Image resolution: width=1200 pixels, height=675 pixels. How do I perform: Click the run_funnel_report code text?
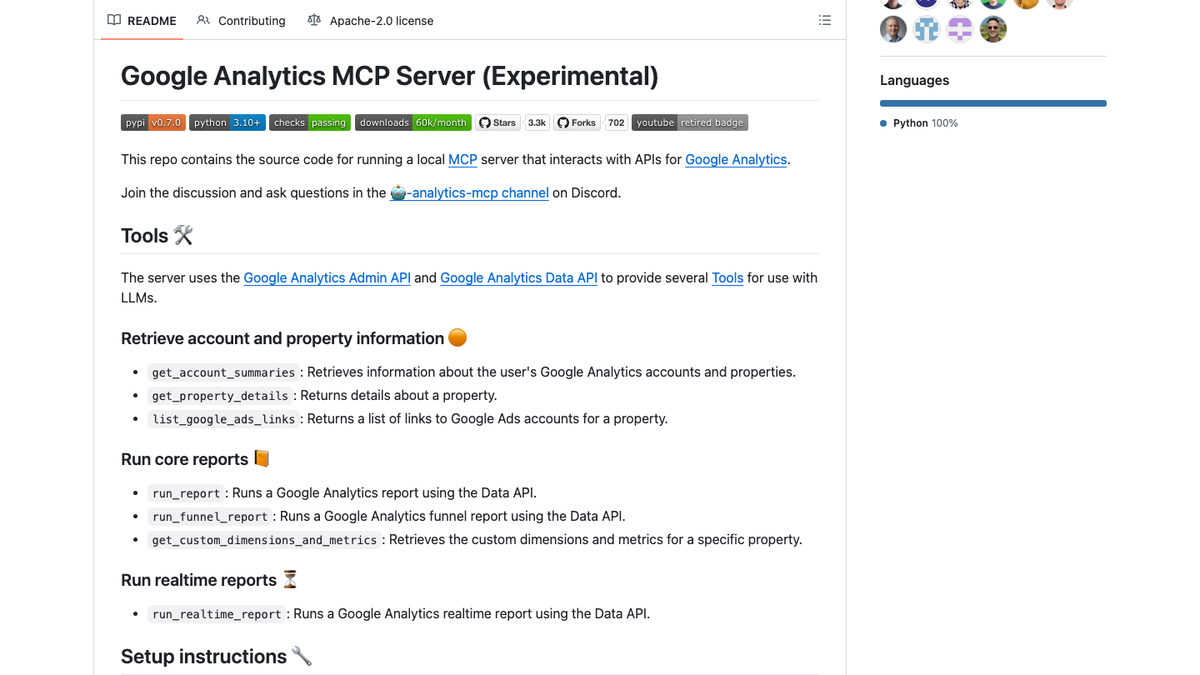click(210, 516)
